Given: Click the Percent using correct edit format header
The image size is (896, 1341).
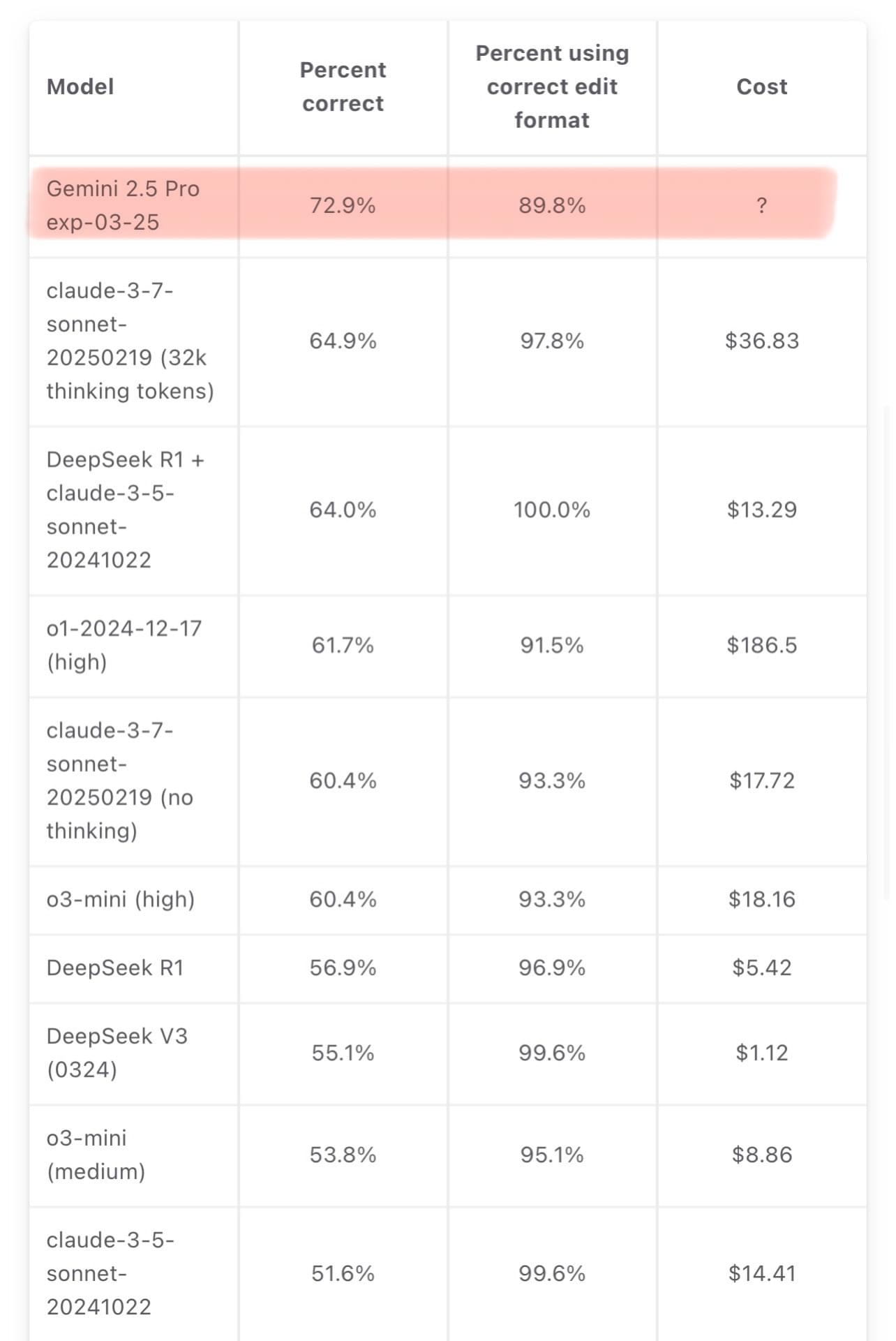Looking at the screenshot, I should click(x=552, y=87).
